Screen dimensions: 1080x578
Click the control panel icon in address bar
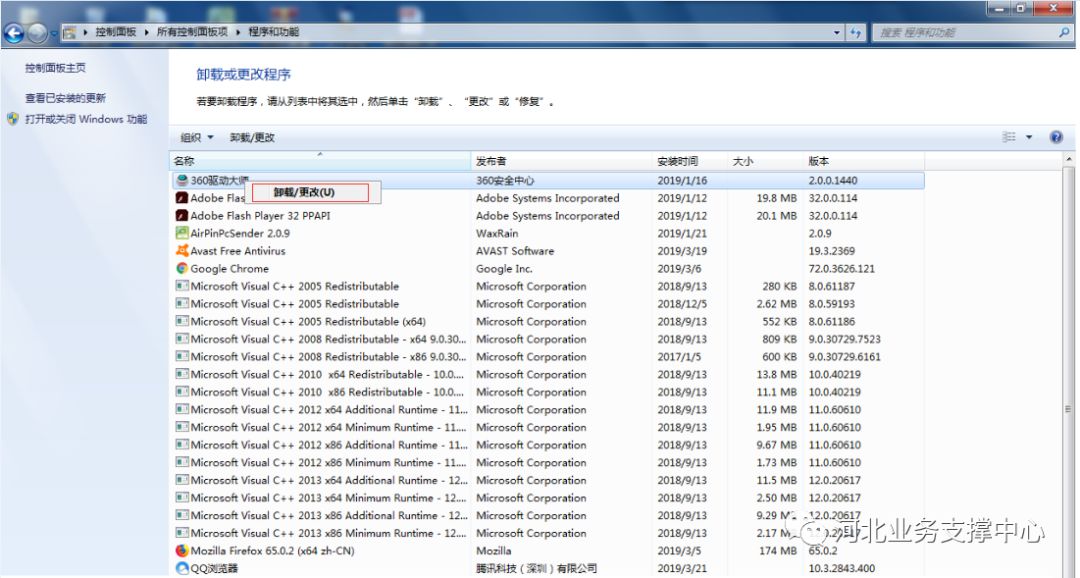pos(69,32)
